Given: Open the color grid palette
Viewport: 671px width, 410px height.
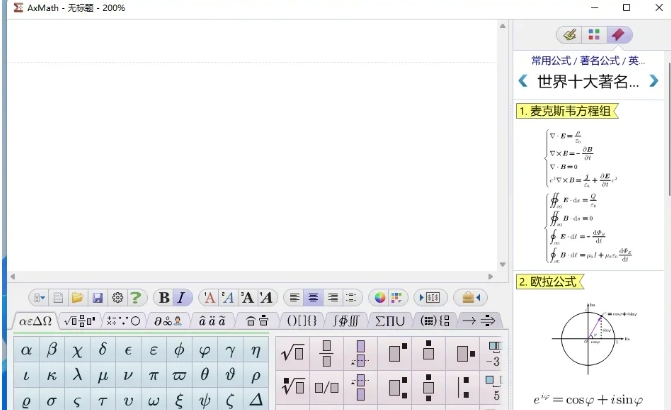Looking at the screenshot, I should click(396, 297).
